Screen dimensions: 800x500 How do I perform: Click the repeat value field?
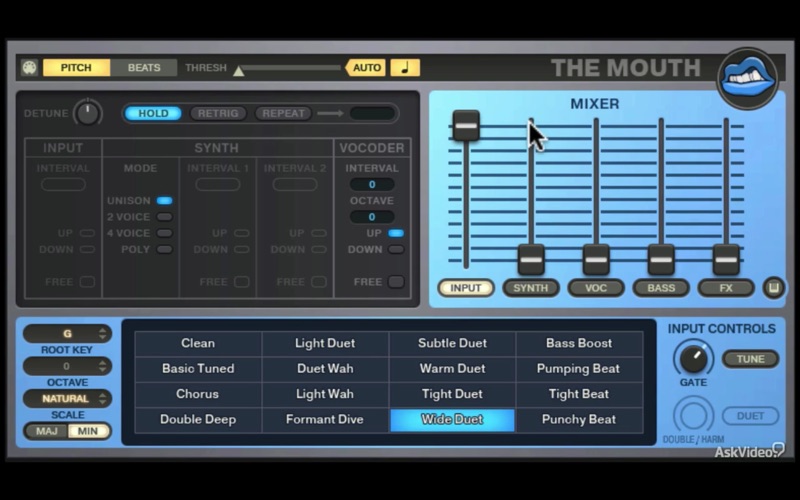(x=372, y=113)
